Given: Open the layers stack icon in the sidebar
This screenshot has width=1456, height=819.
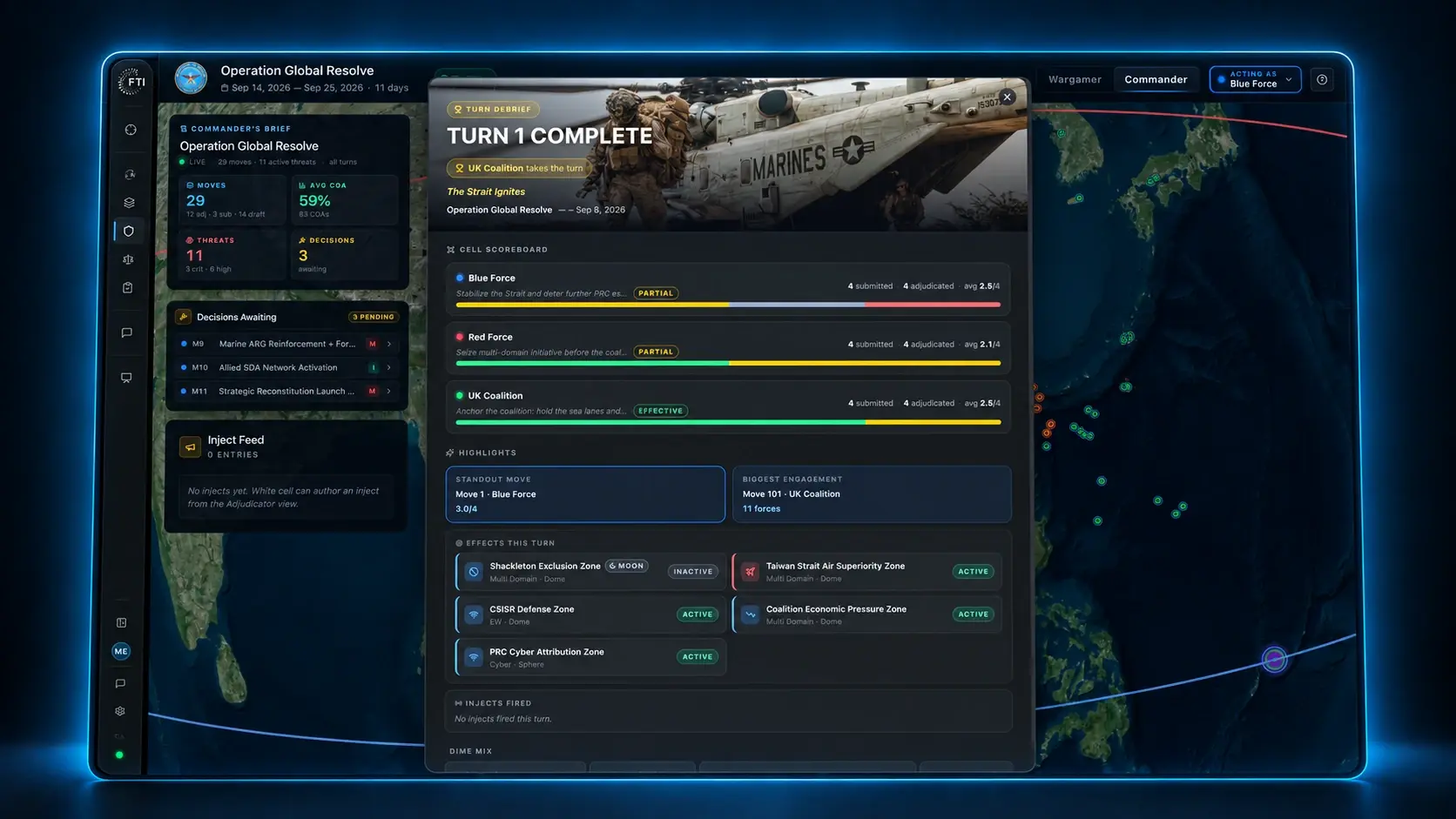Looking at the screenshot, I should 129,202.
